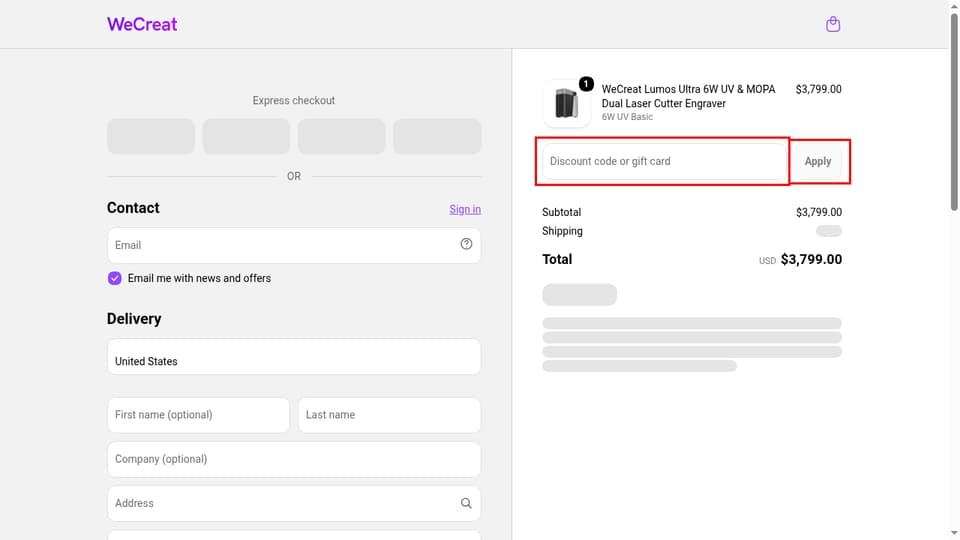The width and height of the screenshot is (960, 540).
Task: Focus the Email input field
Action: click(294, 246)
